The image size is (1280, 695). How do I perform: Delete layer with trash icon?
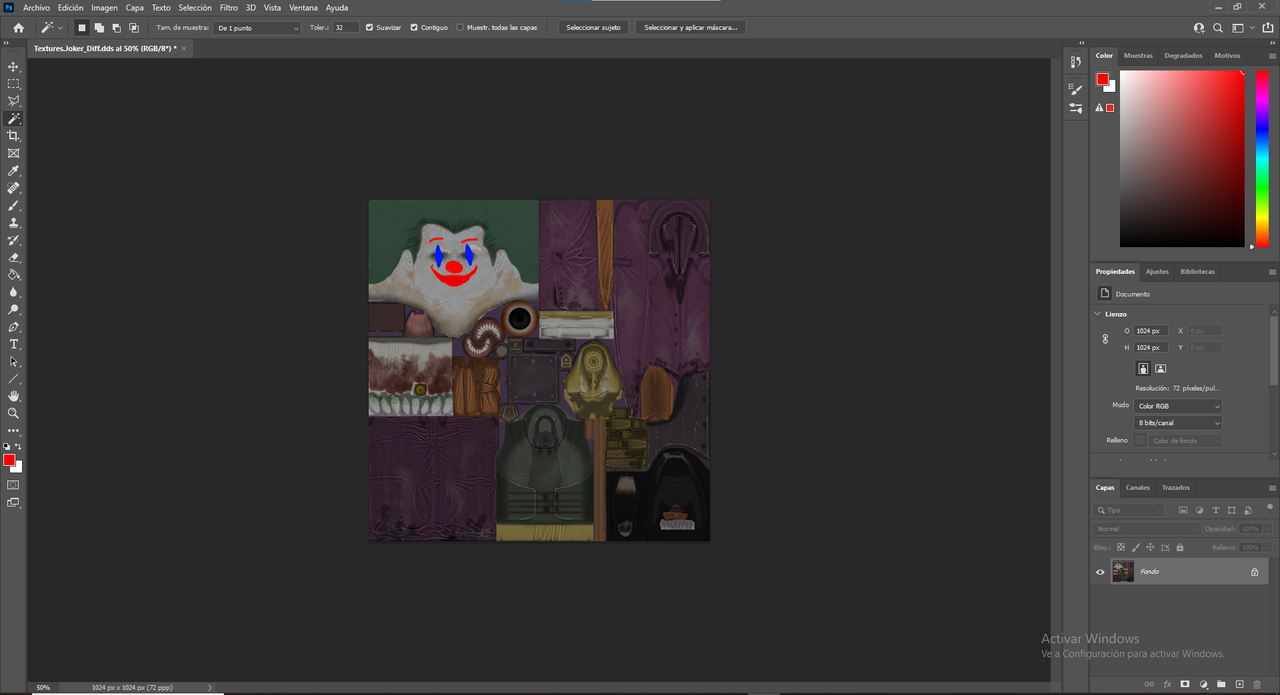tap(1257, 684)
